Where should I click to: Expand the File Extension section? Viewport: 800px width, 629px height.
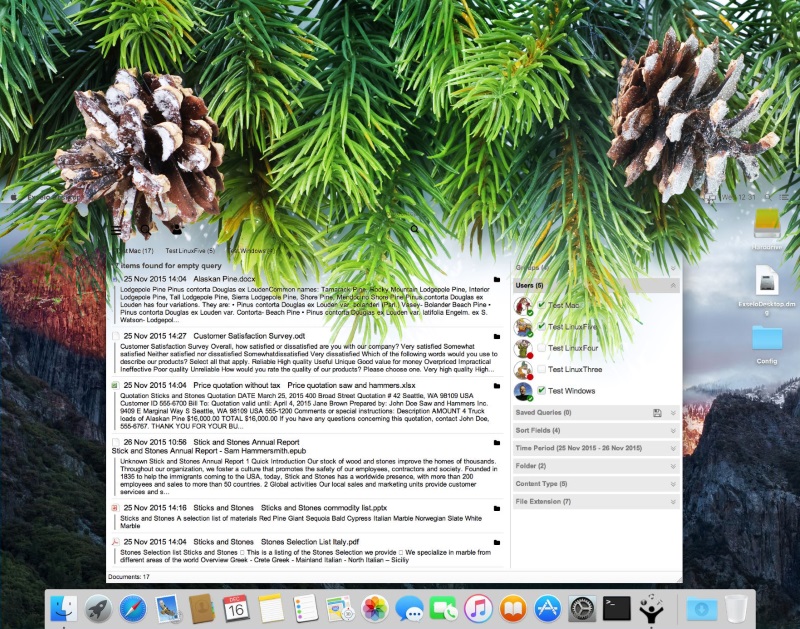(x=673, y=502)
